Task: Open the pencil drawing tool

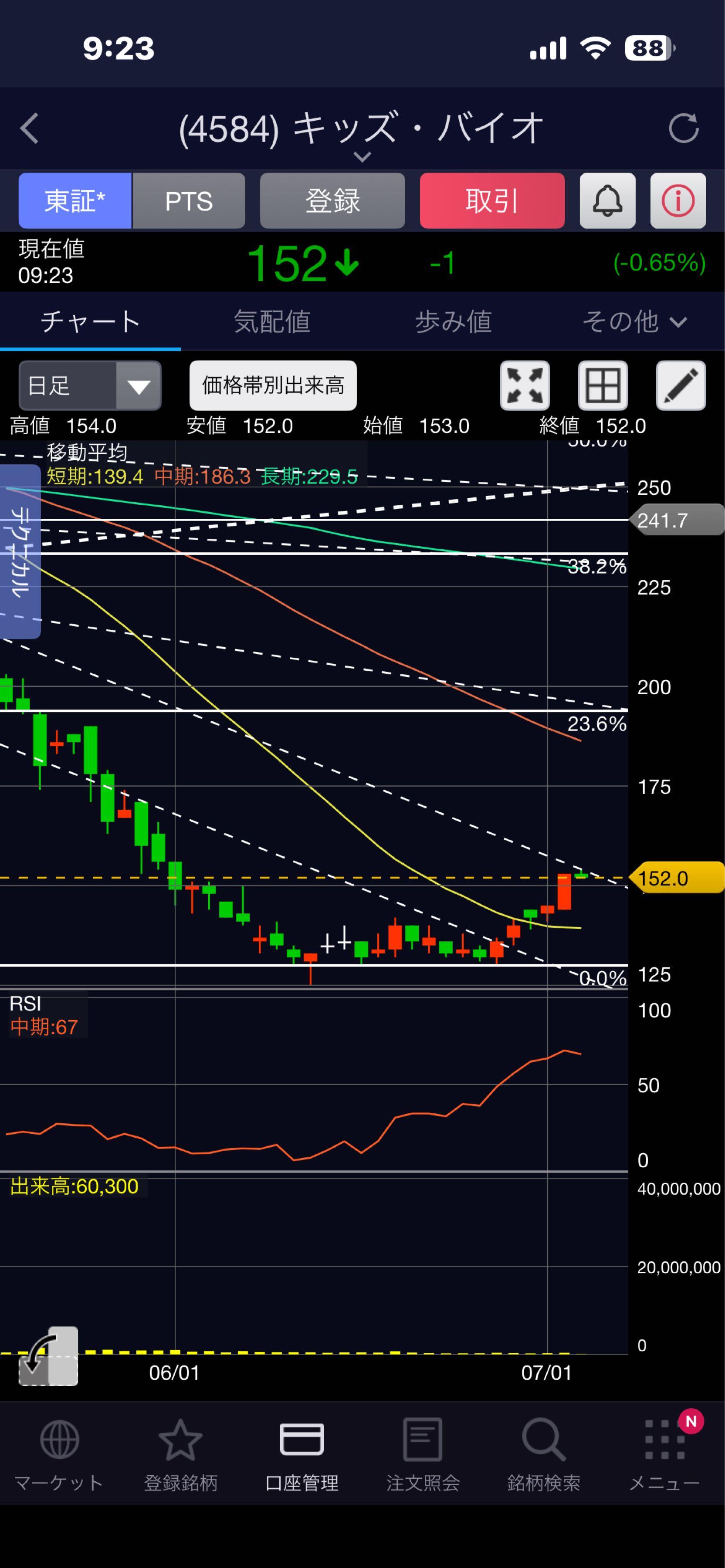Action: [681, 386]
